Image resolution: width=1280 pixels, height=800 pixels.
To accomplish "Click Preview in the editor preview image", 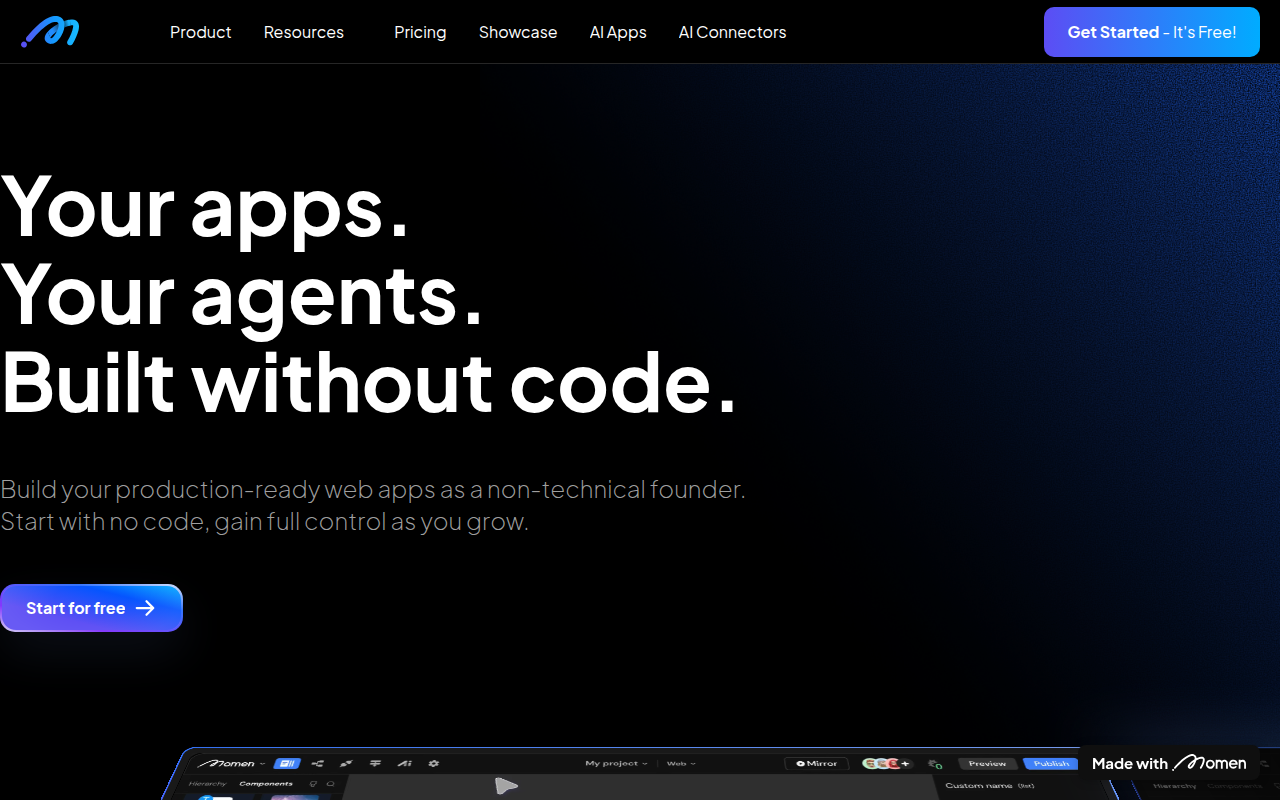I will tap(987, 763).
